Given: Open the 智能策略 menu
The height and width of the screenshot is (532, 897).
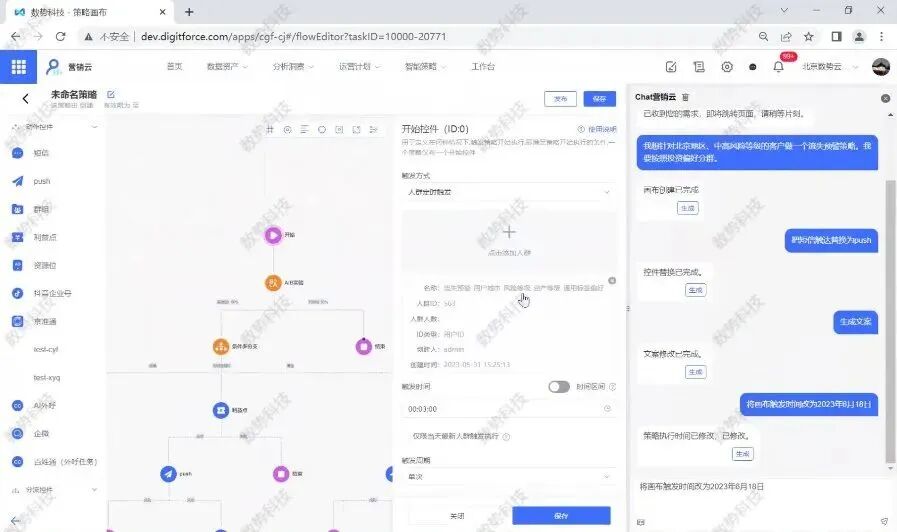Looking at the screenshot, I should (425, 67).
